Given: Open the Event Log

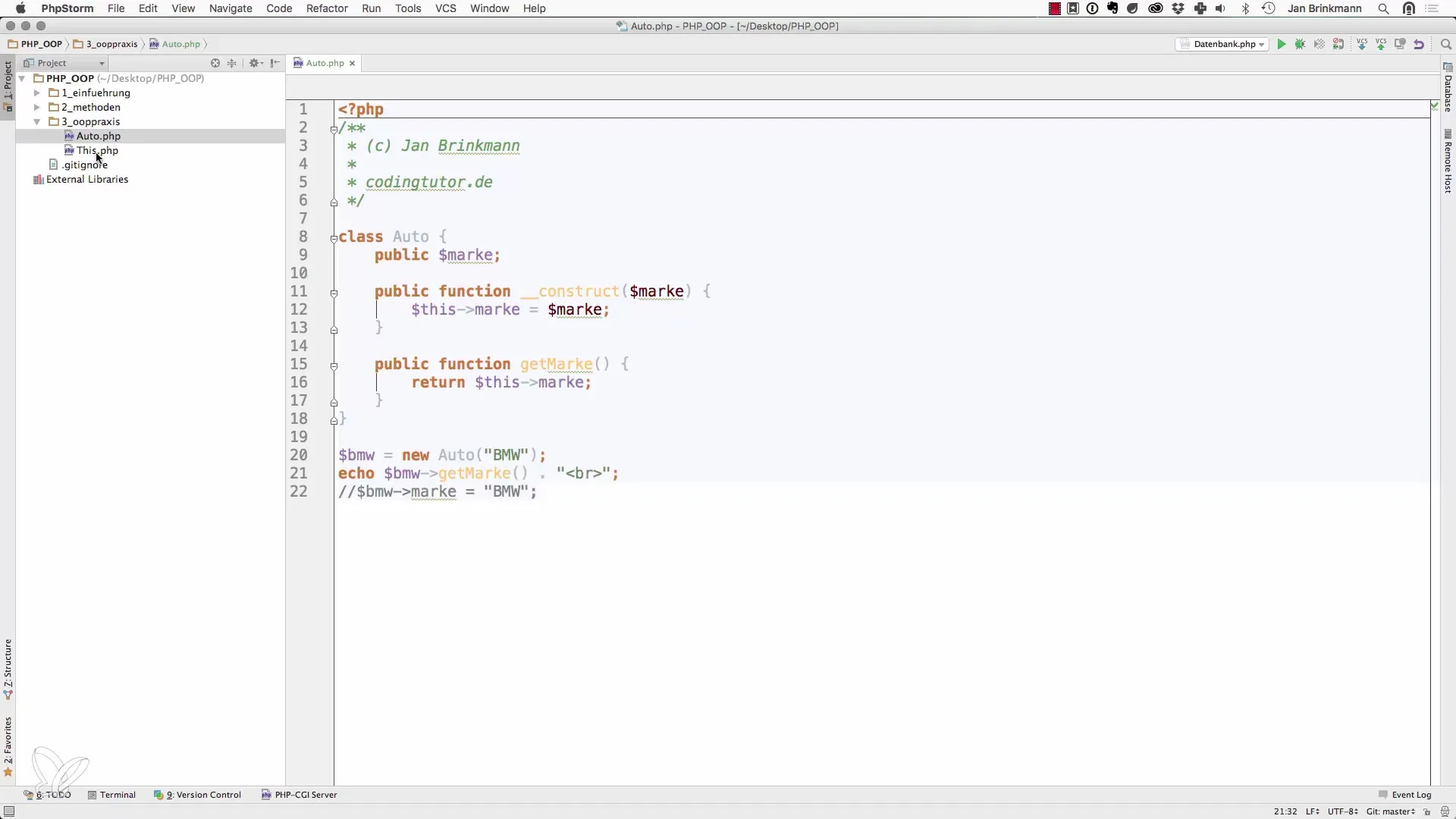Looking at the screenshot, I should click(1404, 795).
